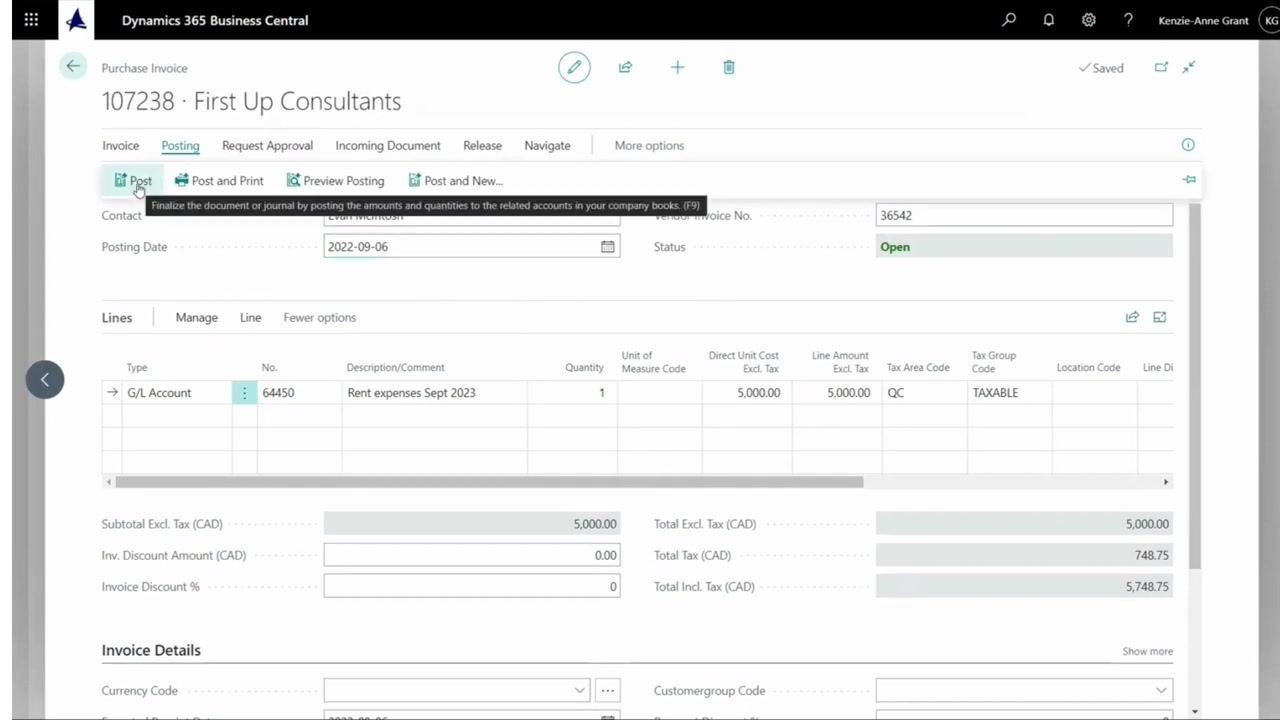Open notifications bell icon
The image size is (1280, 720).
1048,20
